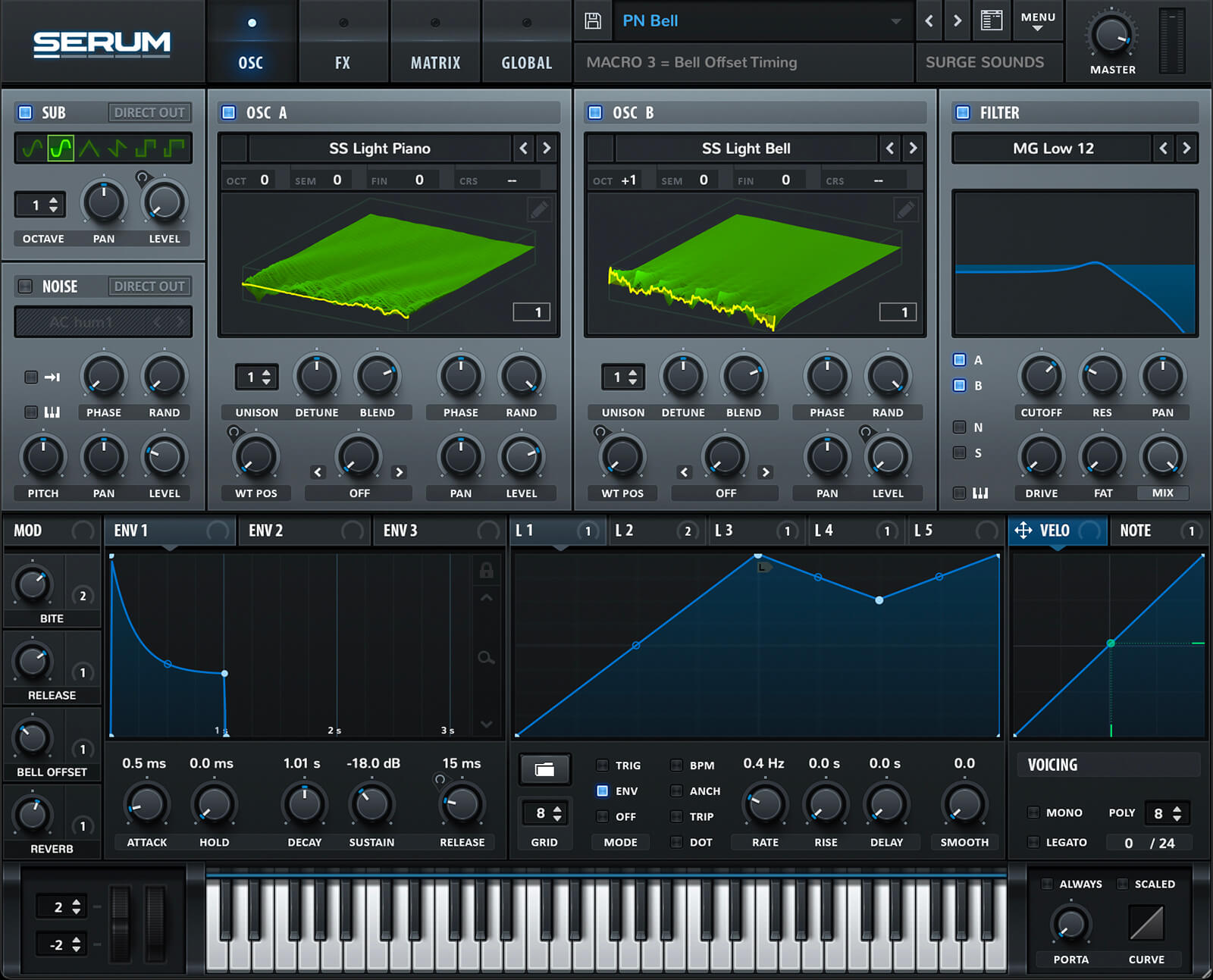Image resolution: width=1213 pixels, height=980 pixels.
Task: Select next OSC B warp mode arrow
Action: click(766, 472)
